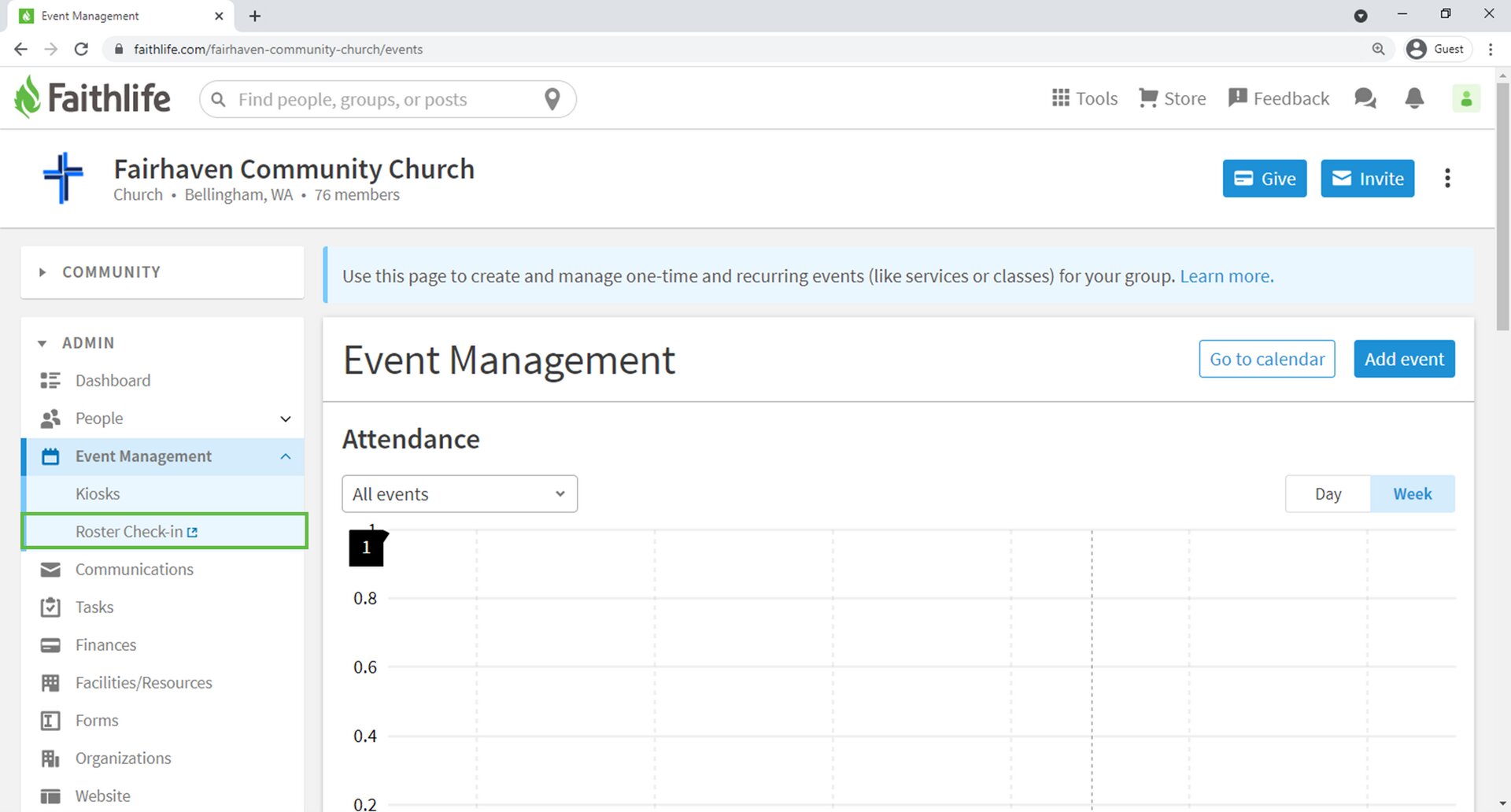Image resolution: width=1511 pixels, height=812 pixels.
Task: Select the Event Management browser tab
Action: coord(122,16)
